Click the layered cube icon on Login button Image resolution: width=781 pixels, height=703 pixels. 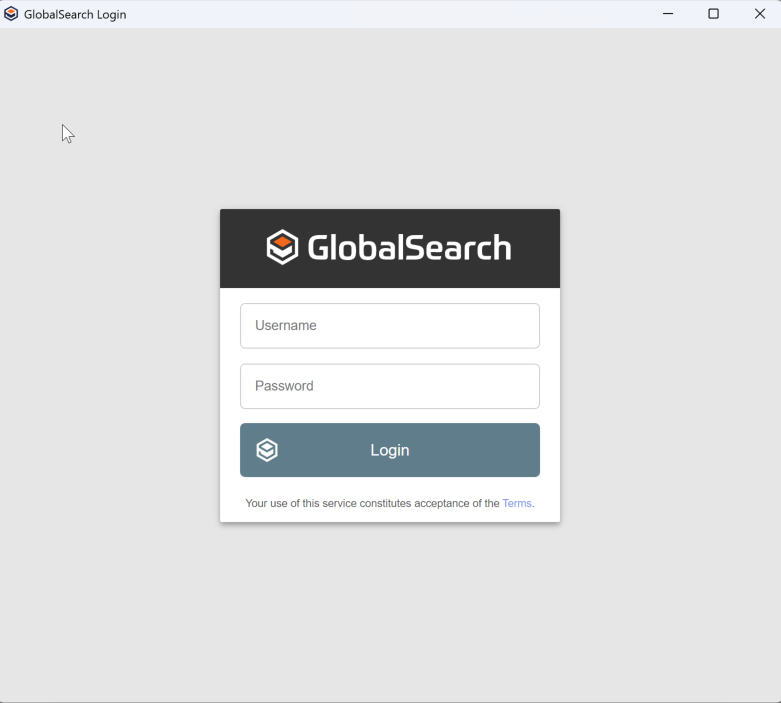[x=267, y=450]
